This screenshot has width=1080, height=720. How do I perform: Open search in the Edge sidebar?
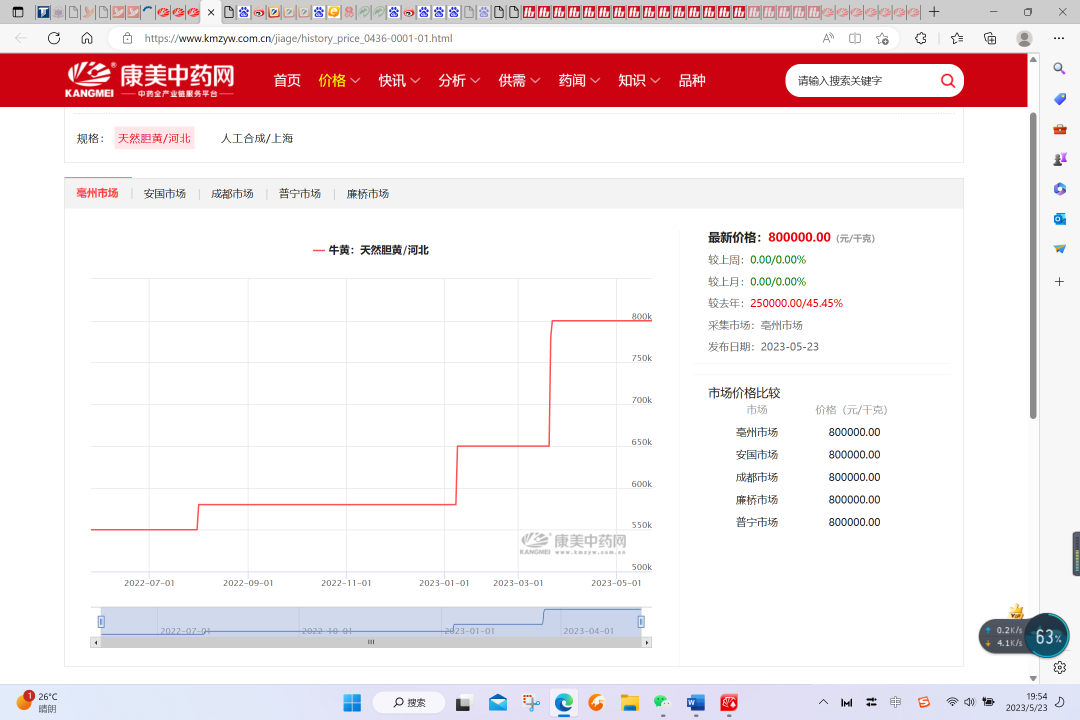coord(1059,68)
